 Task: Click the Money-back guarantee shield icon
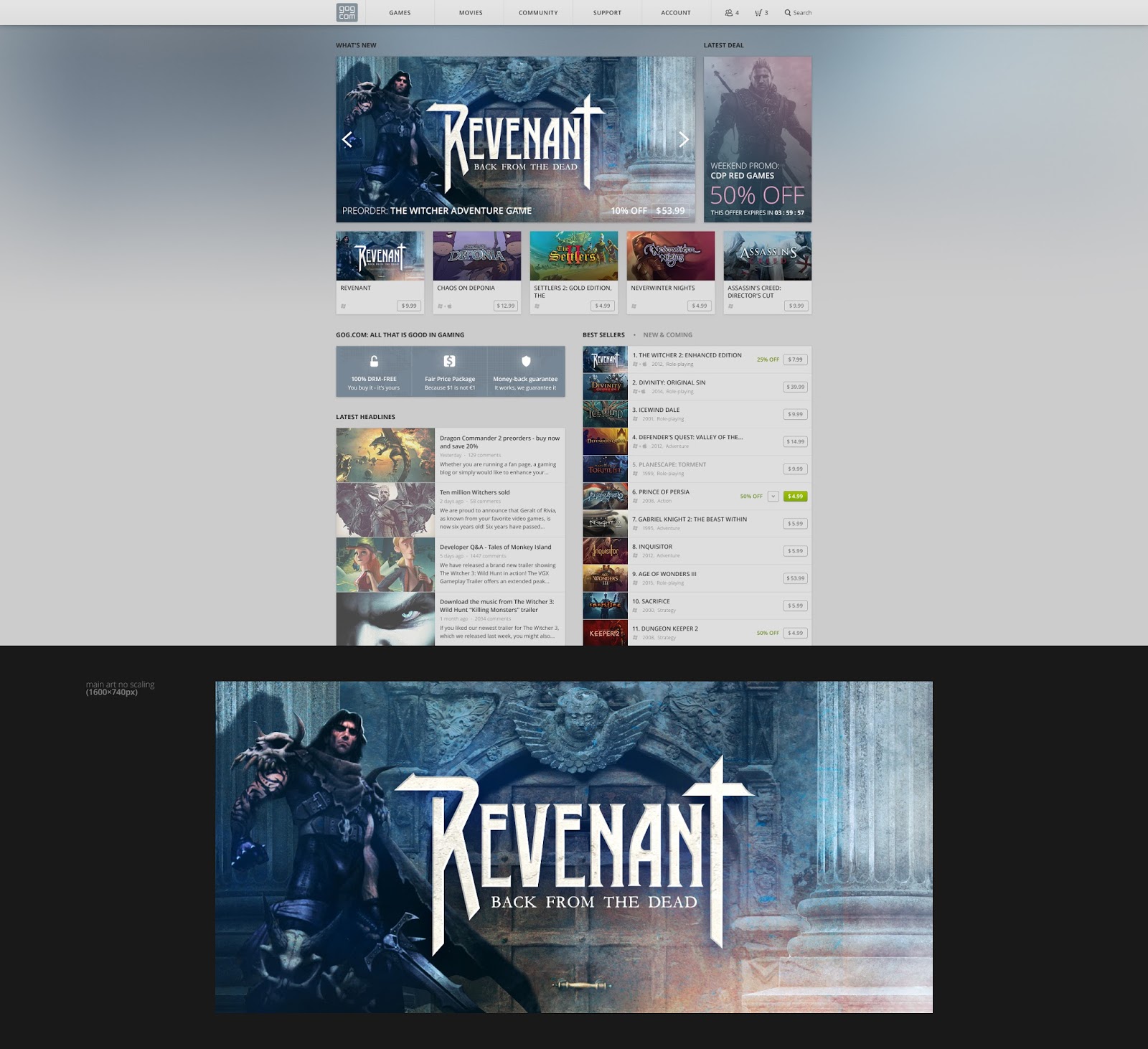click(x=526, y=361)
